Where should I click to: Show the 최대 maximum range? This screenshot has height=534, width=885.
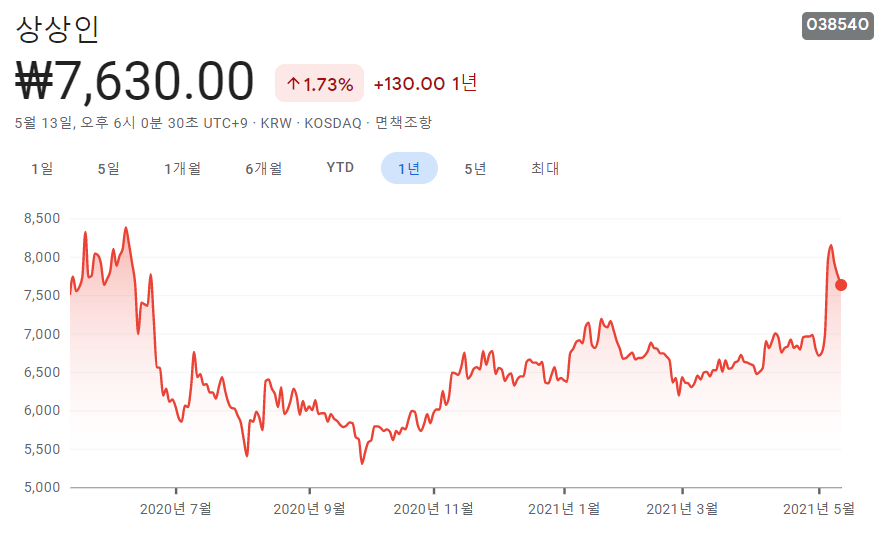(545, 168)
